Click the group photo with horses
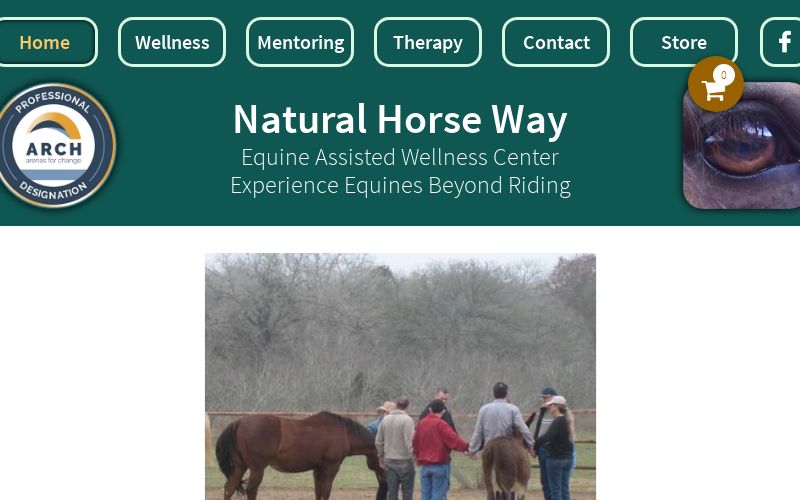800x500 pixels. click(x=401, y=377)
